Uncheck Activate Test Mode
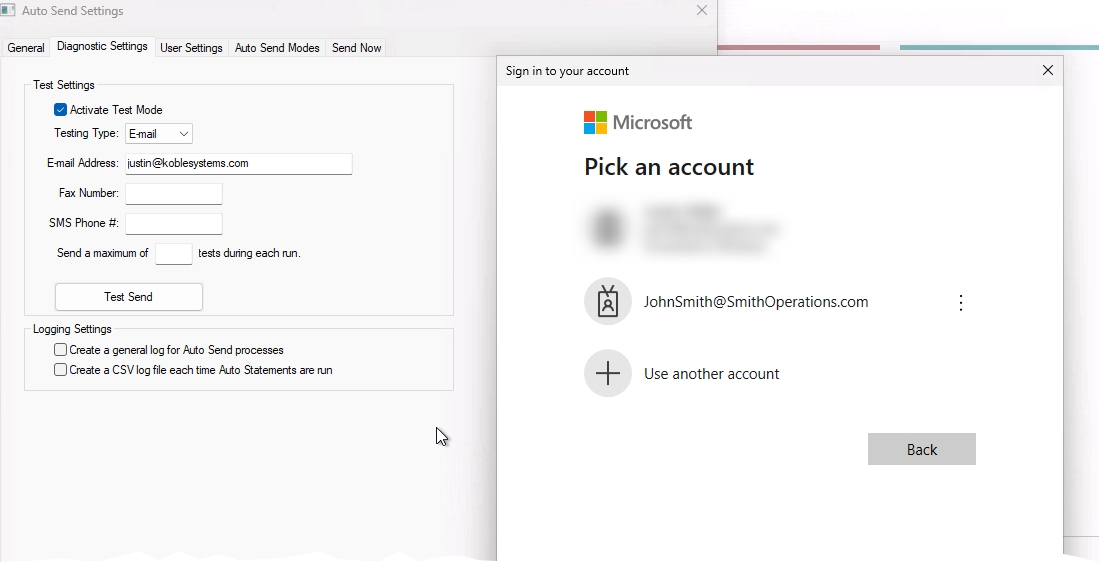1099x562 pixels. [x=61, y=110]
